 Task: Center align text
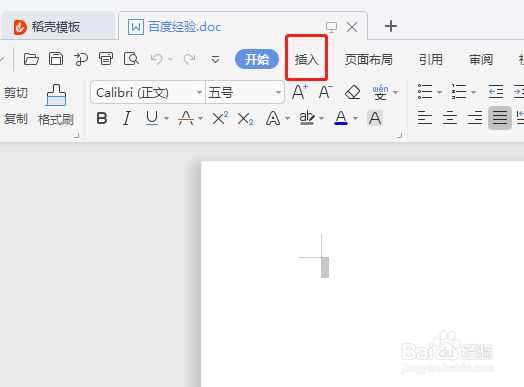tap(450, 118)
